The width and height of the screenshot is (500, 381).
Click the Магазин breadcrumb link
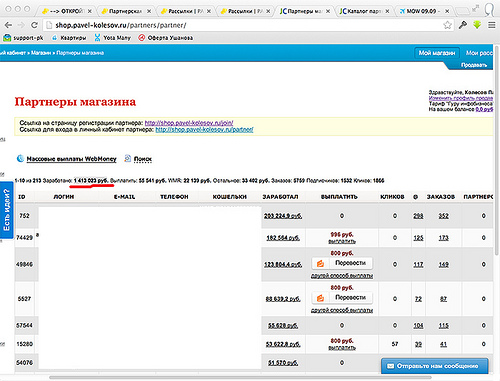coord(41,53)
